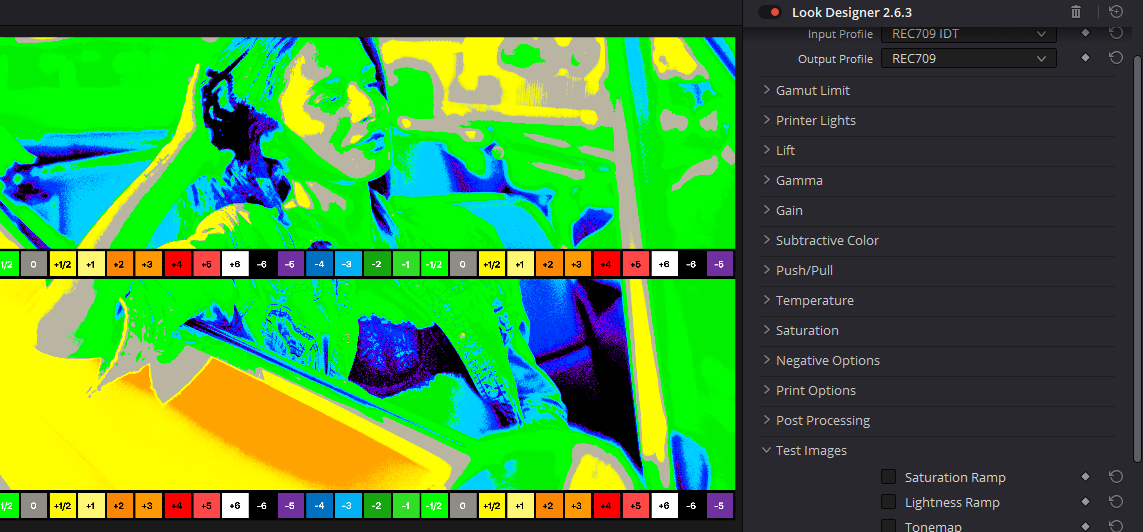Reset the Lightness Ramp parameter
Screen dimensions: 1143x532
(1115, 501)
